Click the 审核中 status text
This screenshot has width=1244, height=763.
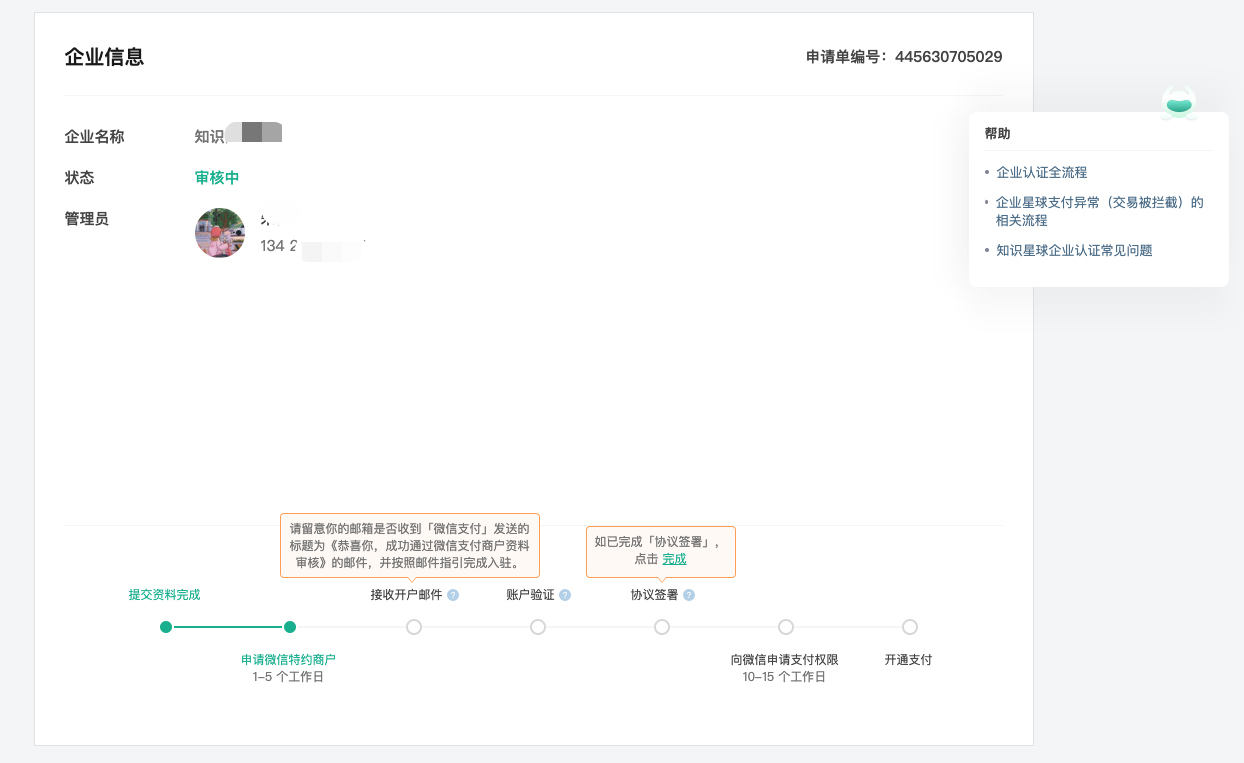tap(217, 178)
